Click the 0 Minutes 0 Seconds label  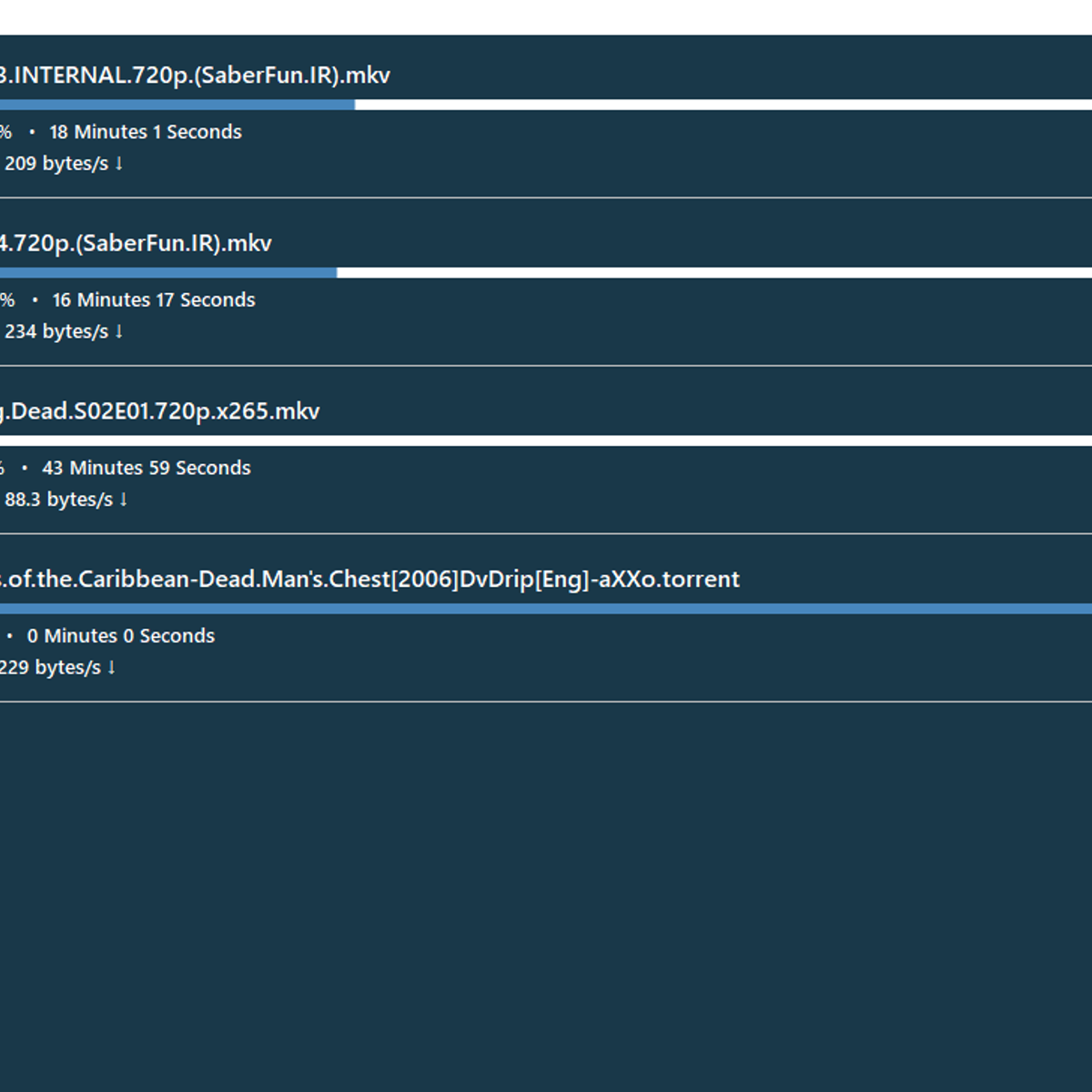coord(121,636)
